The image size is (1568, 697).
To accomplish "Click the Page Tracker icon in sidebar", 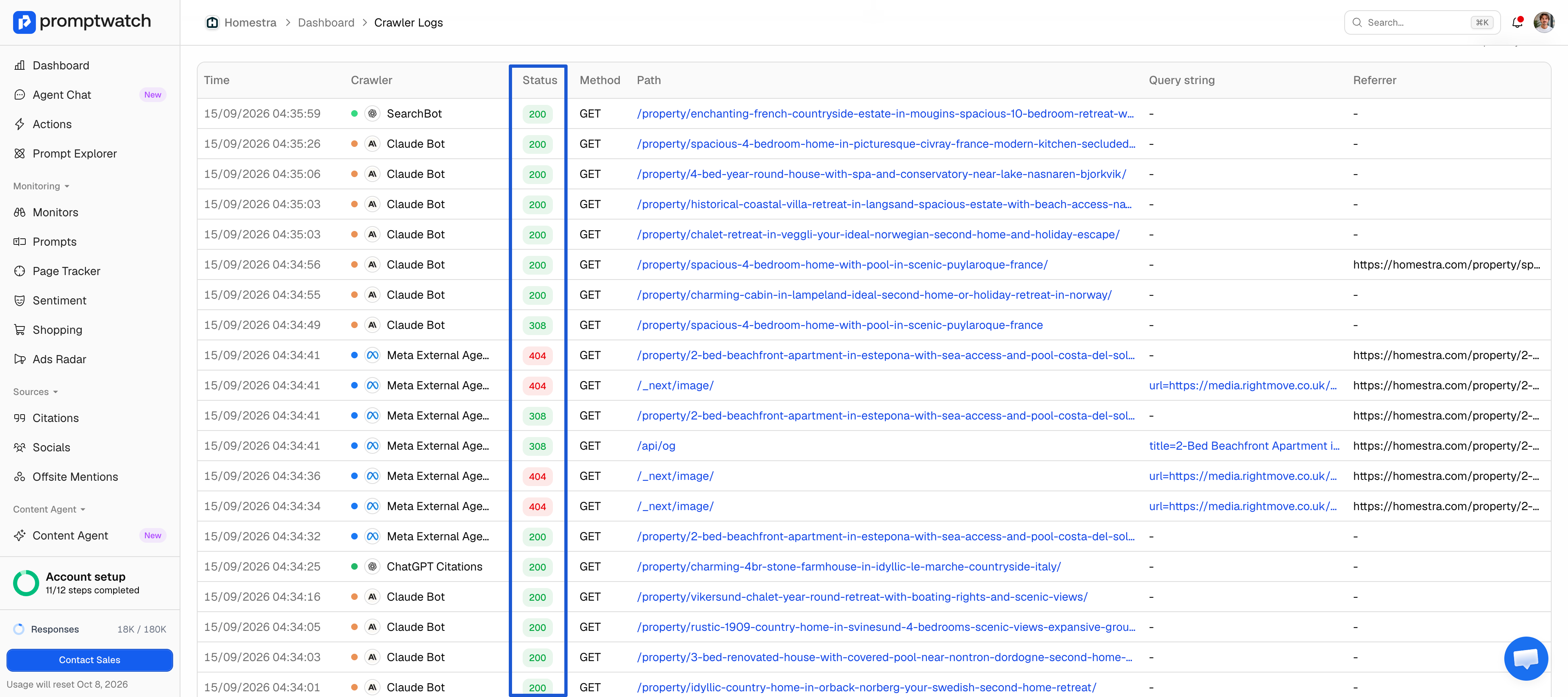I will click(20, 271).
